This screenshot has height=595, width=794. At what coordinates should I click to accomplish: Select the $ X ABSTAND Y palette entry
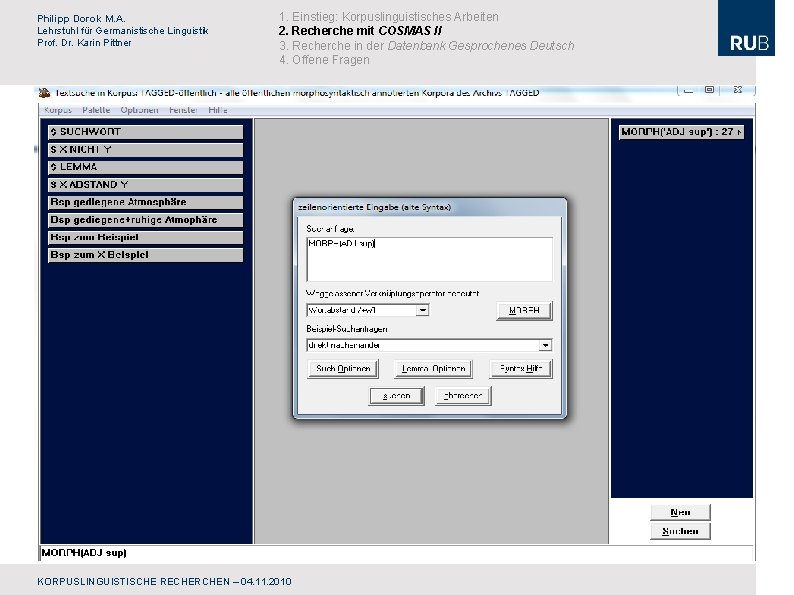(x=145, y=185)
